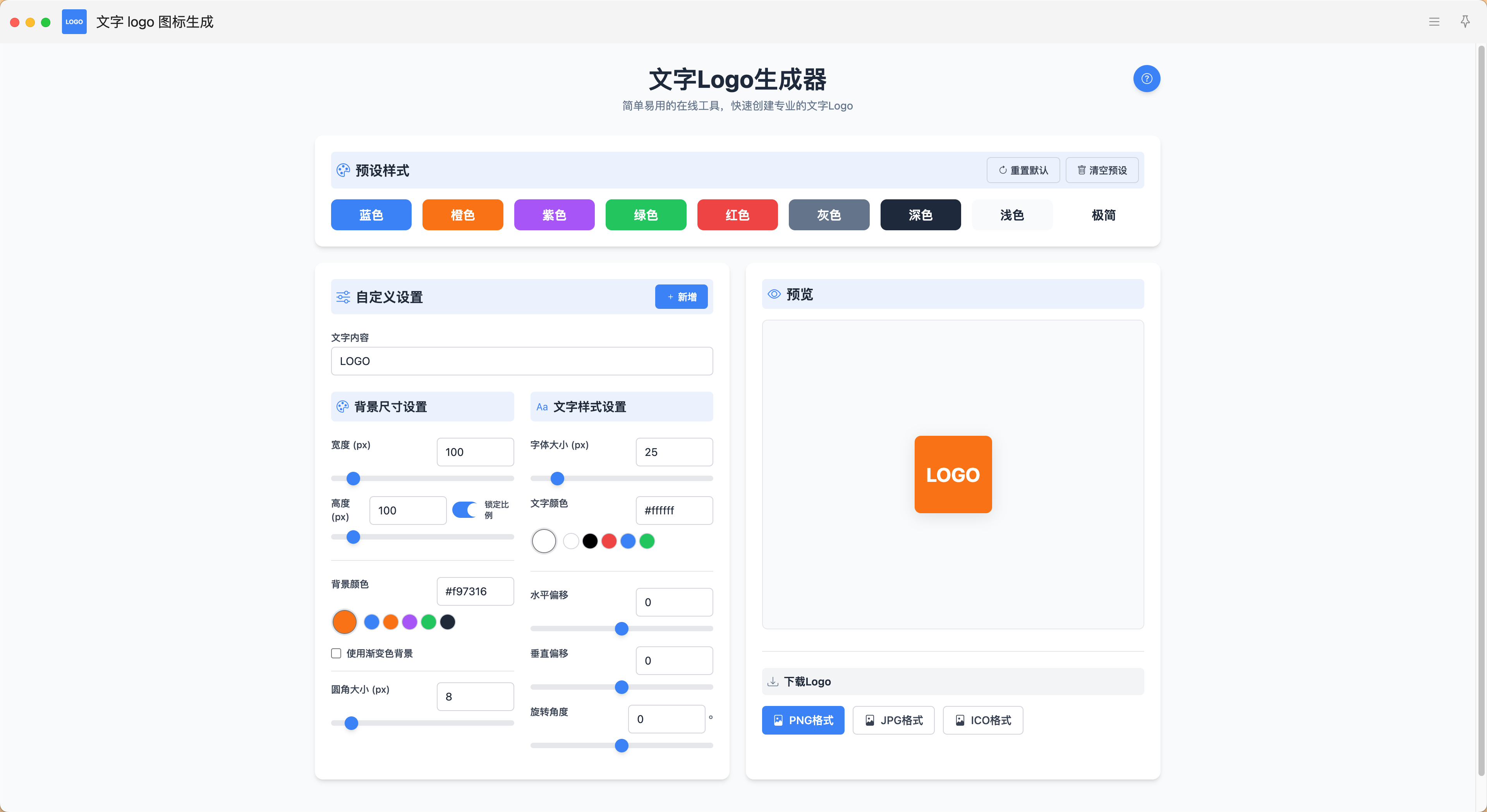Open the hamburger menu in title bar

click(x=1434, y=22)
